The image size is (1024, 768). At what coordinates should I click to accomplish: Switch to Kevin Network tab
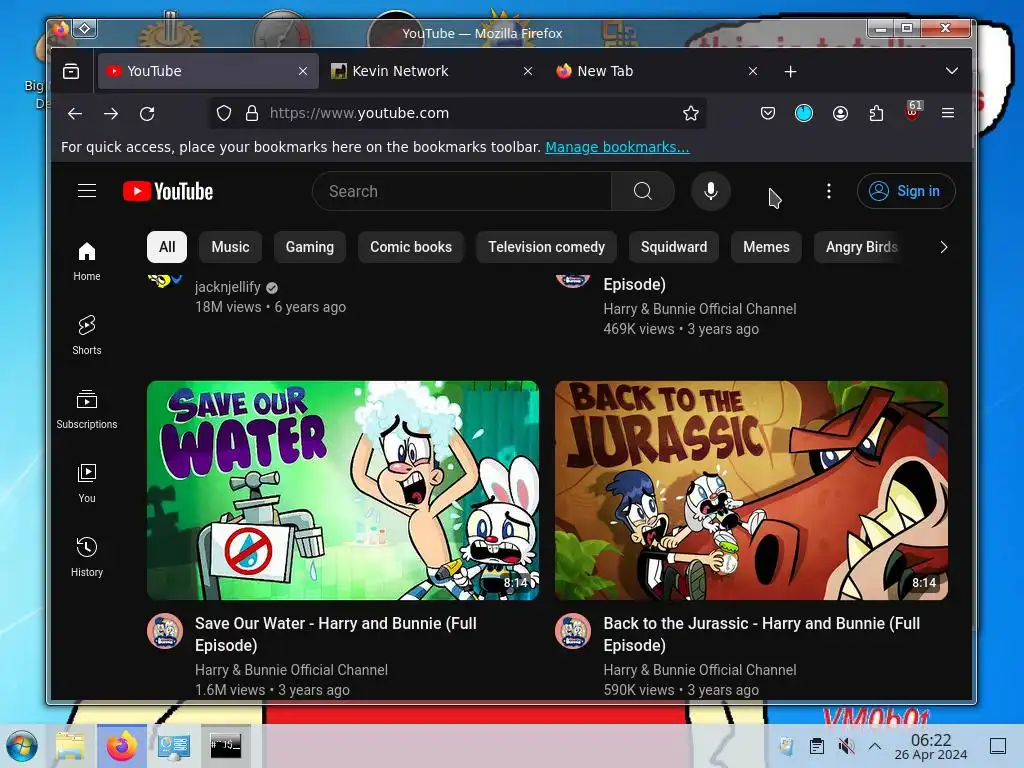[433, 71]
